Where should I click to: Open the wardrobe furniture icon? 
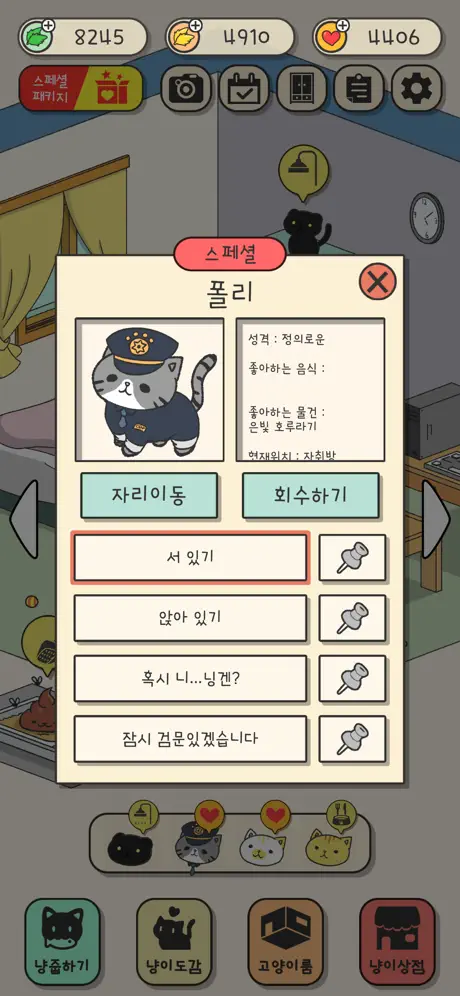pos(302,88)
